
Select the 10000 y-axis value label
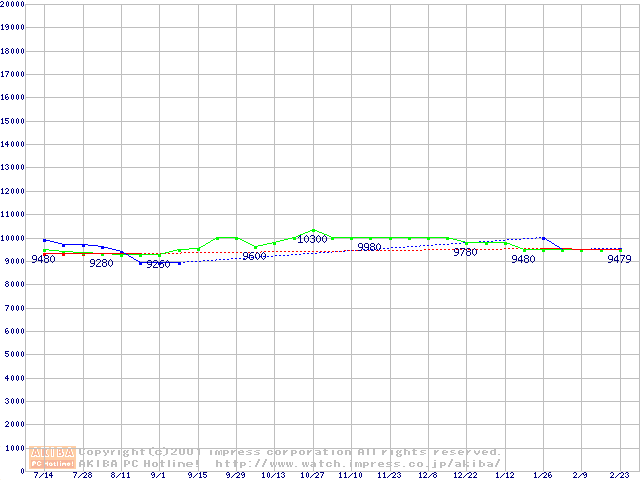click(x=13, y=238)
